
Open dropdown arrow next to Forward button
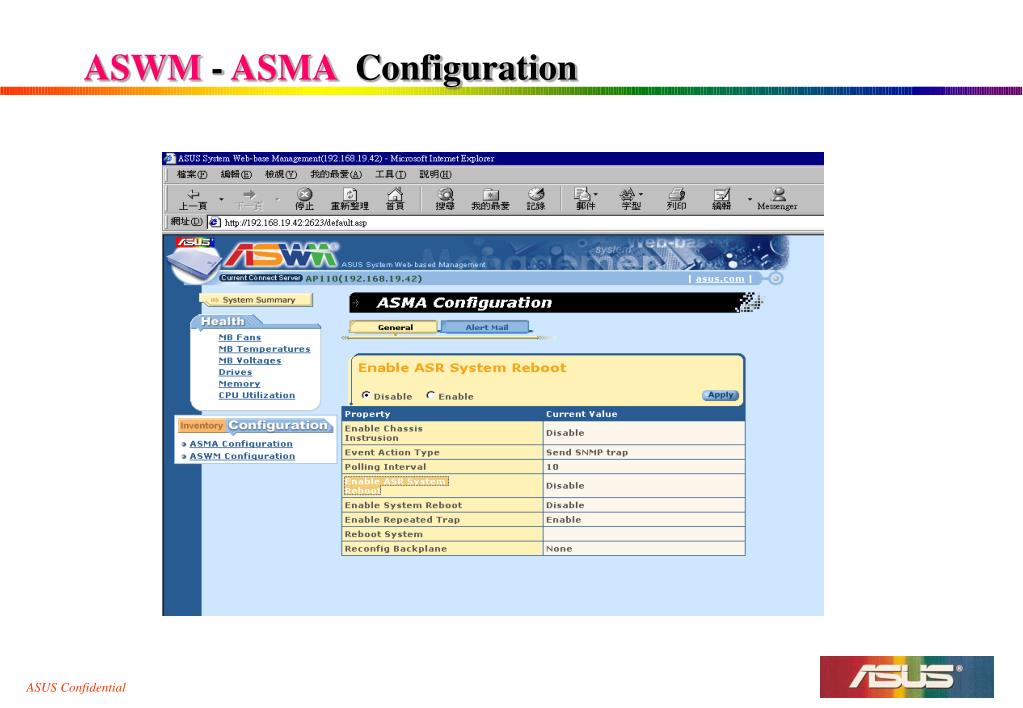[277, 199]
